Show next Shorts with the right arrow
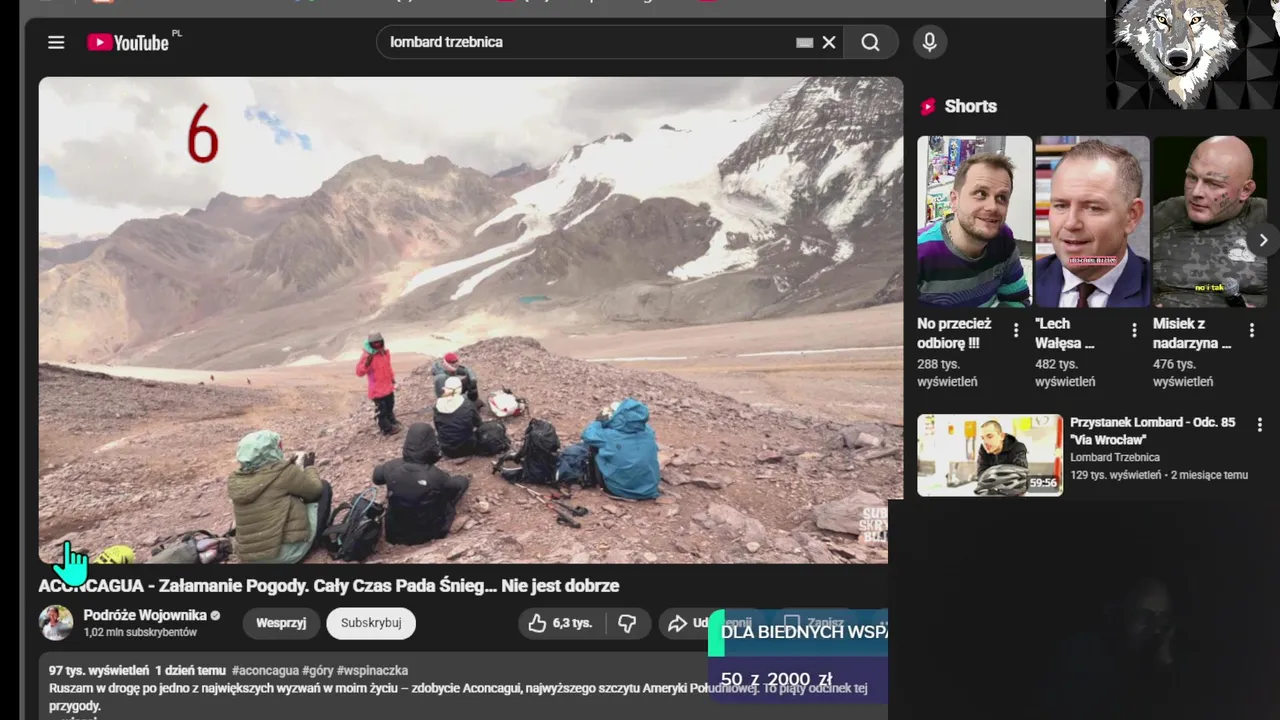1280x720 pixels. pyautogui.click(x=1263, y=240)
